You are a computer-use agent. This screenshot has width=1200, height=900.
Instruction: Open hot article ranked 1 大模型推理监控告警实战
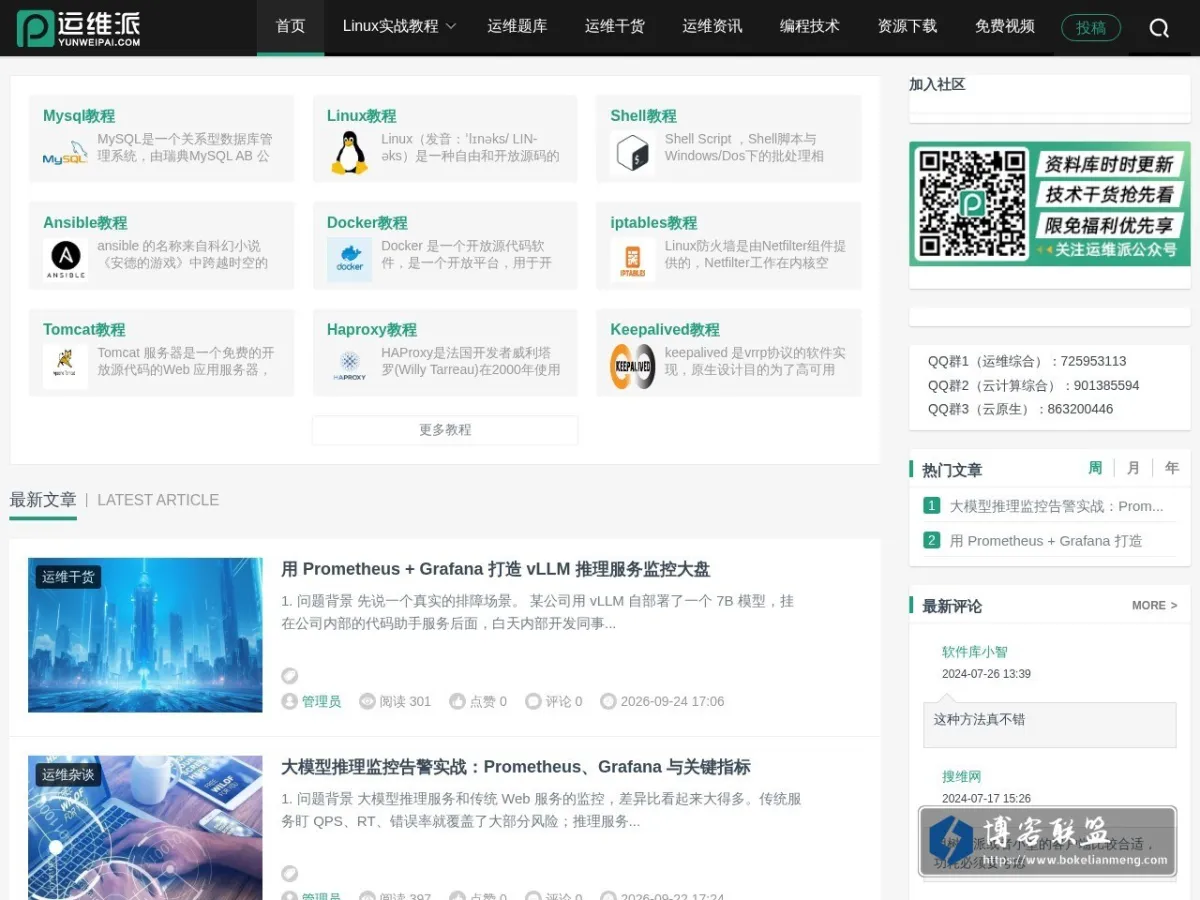tap(1056, 506)
